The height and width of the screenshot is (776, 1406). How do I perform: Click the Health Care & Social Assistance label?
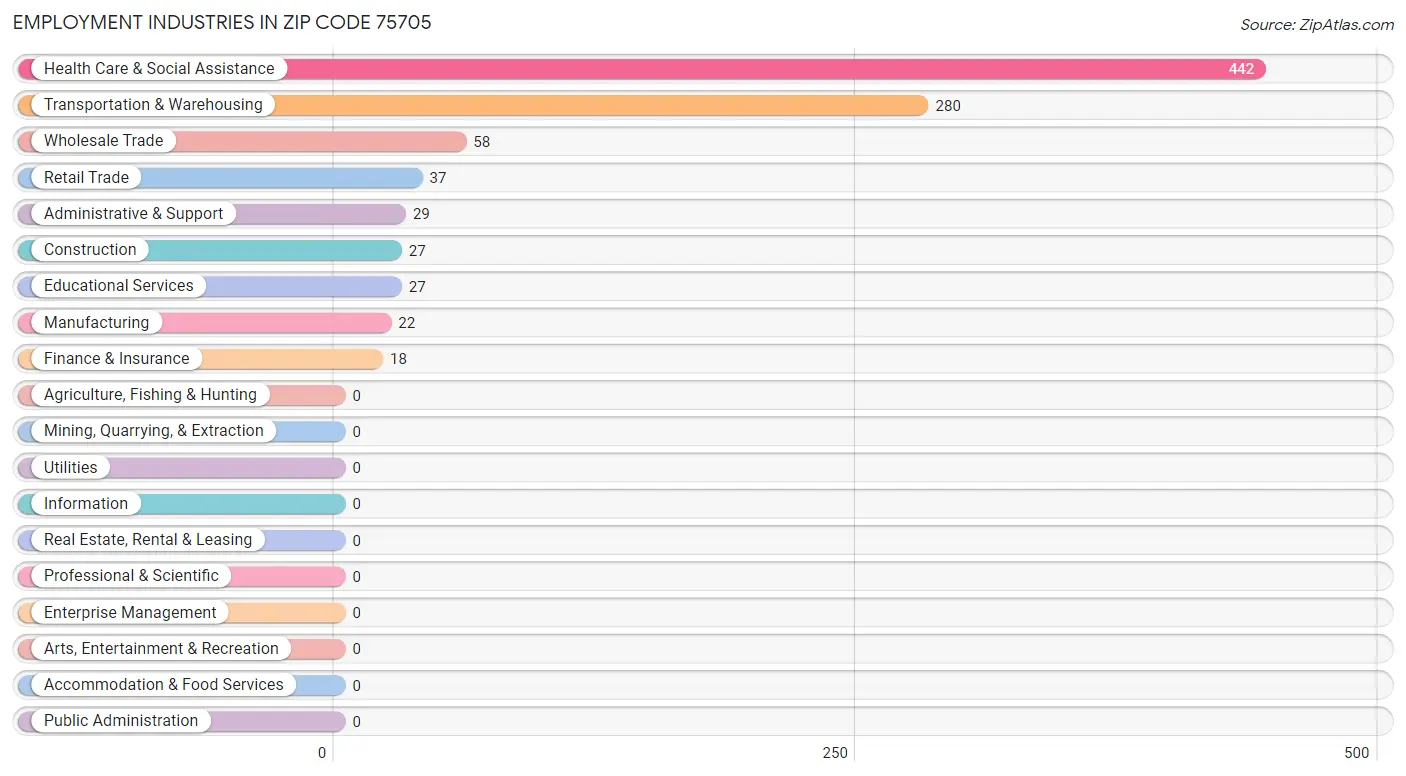tap(159, 69)
